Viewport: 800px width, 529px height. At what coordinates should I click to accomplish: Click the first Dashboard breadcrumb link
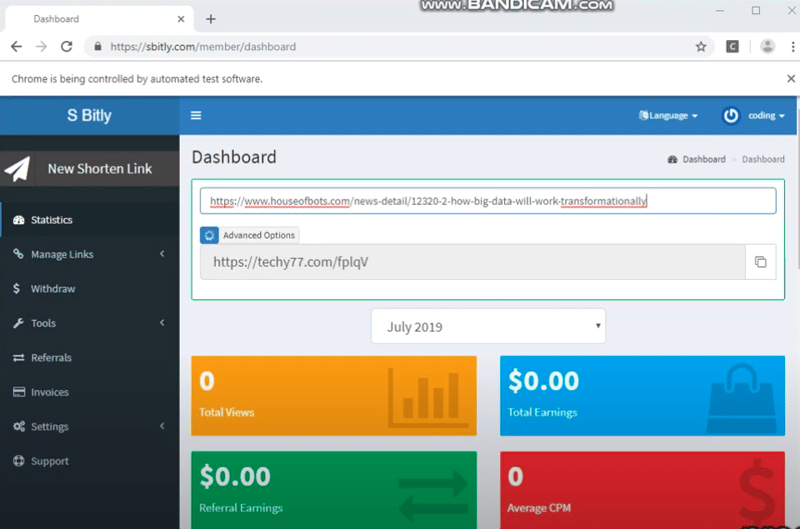704,159
